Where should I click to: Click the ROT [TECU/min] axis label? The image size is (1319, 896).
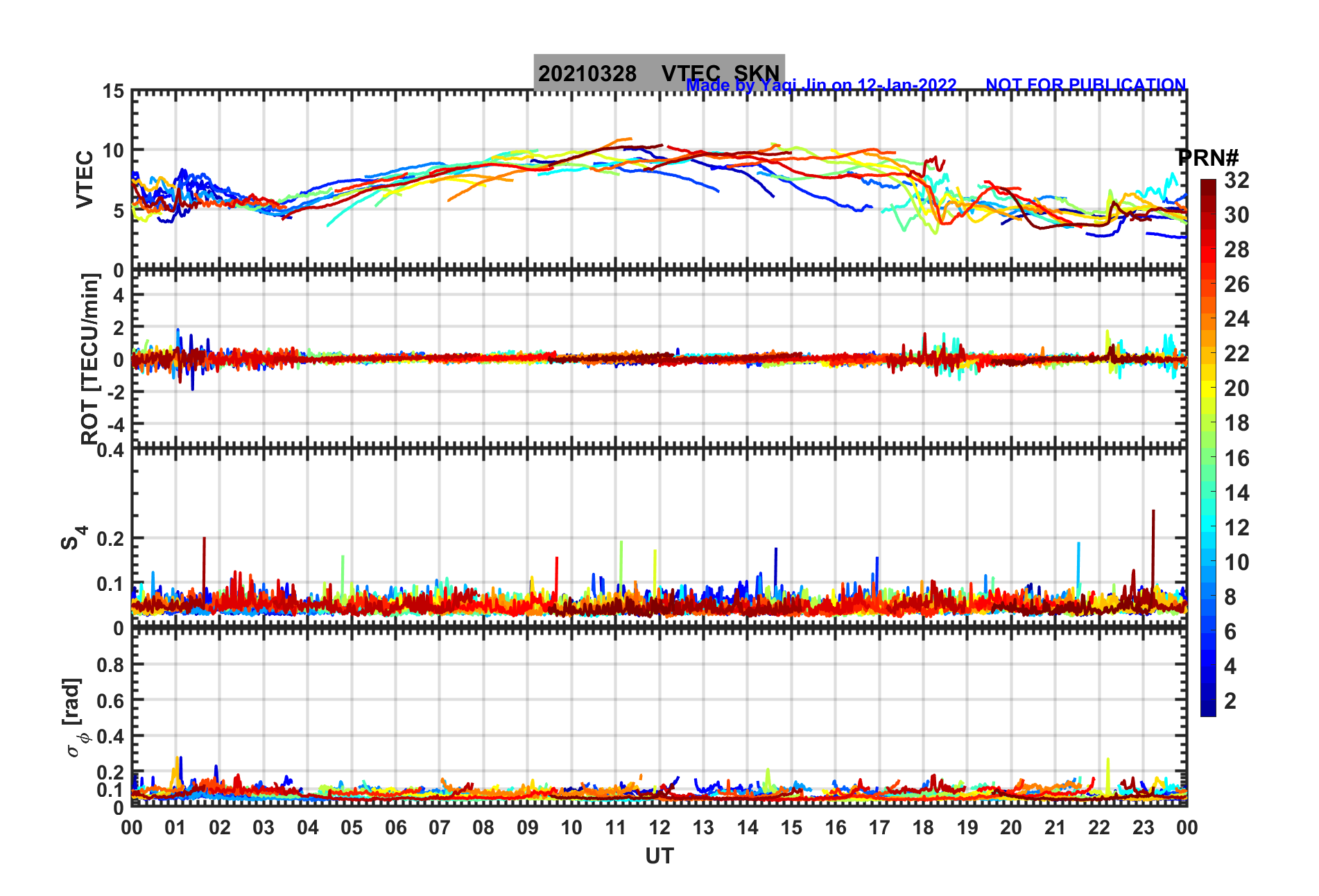pyautogui.click(x=90, y=359)
